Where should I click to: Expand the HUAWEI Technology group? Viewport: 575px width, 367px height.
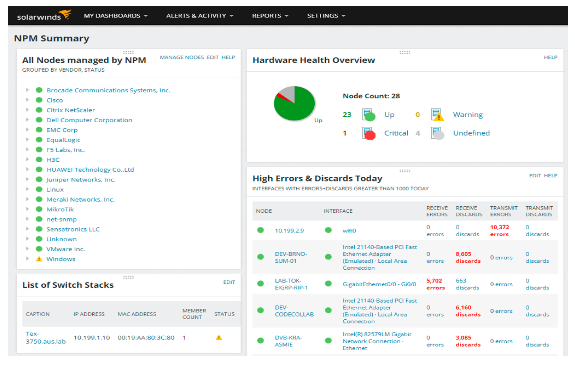click(27, 169)
